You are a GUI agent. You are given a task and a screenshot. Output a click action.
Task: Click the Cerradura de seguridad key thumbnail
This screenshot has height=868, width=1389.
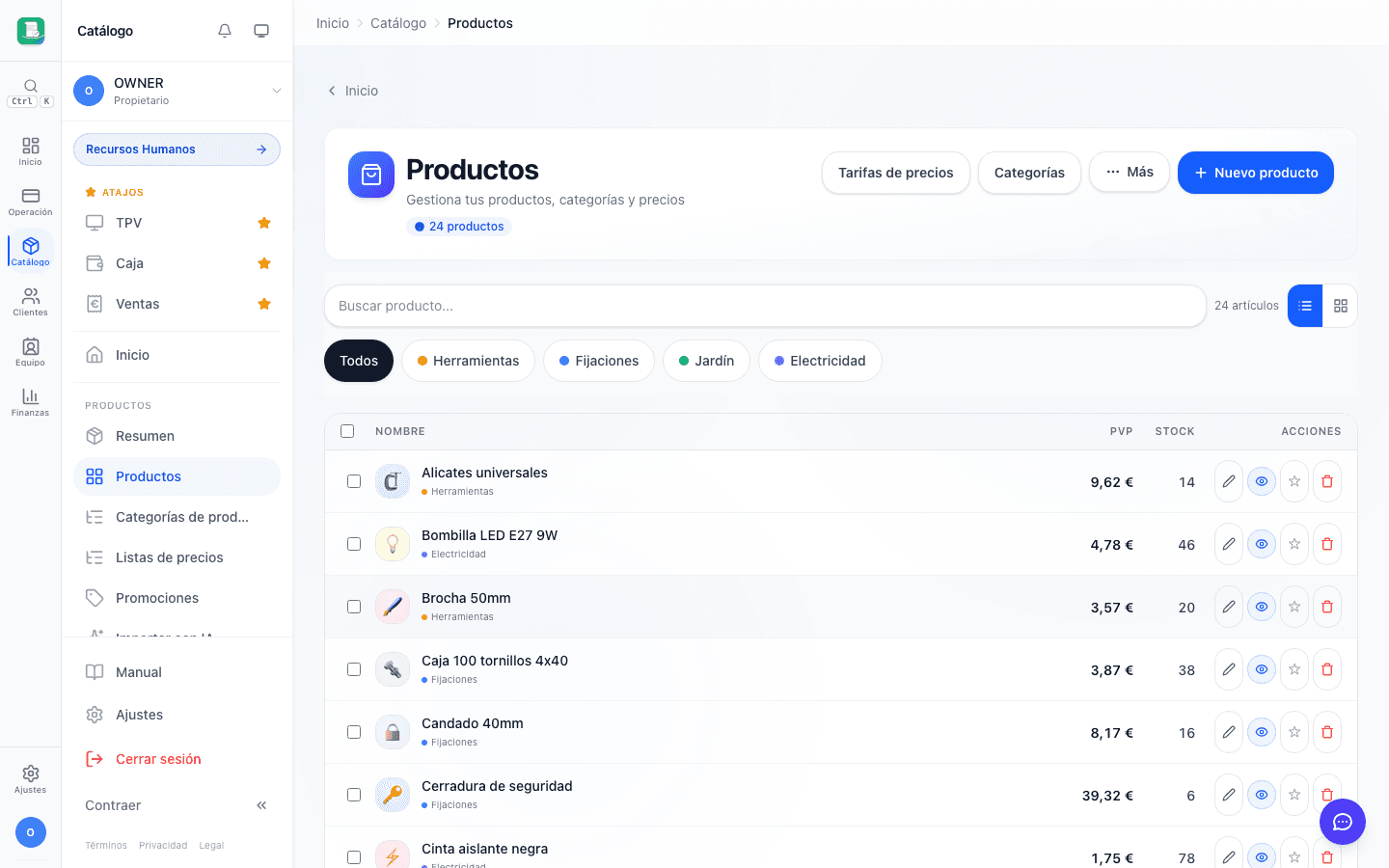(x=393, y=795)
